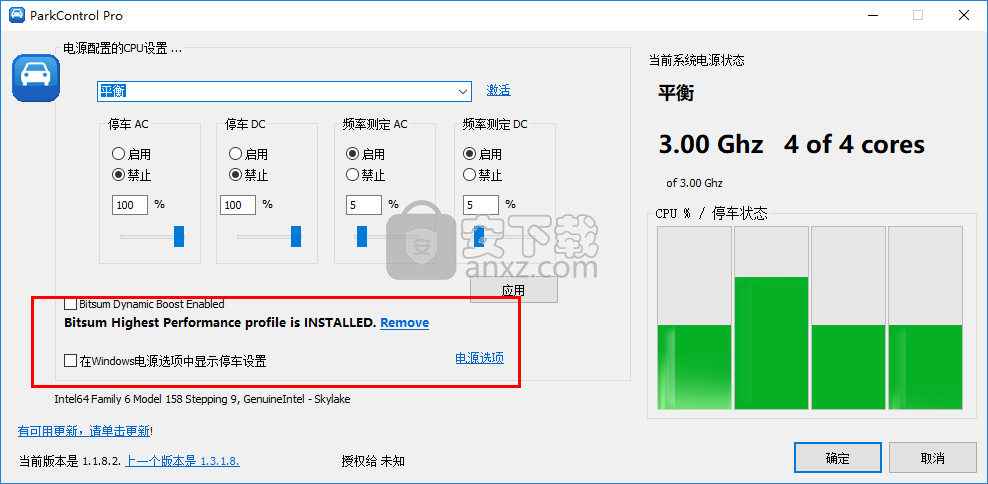Click the 停车 DC slider handle
The image size is (988, 484).
tap(296, 236)
